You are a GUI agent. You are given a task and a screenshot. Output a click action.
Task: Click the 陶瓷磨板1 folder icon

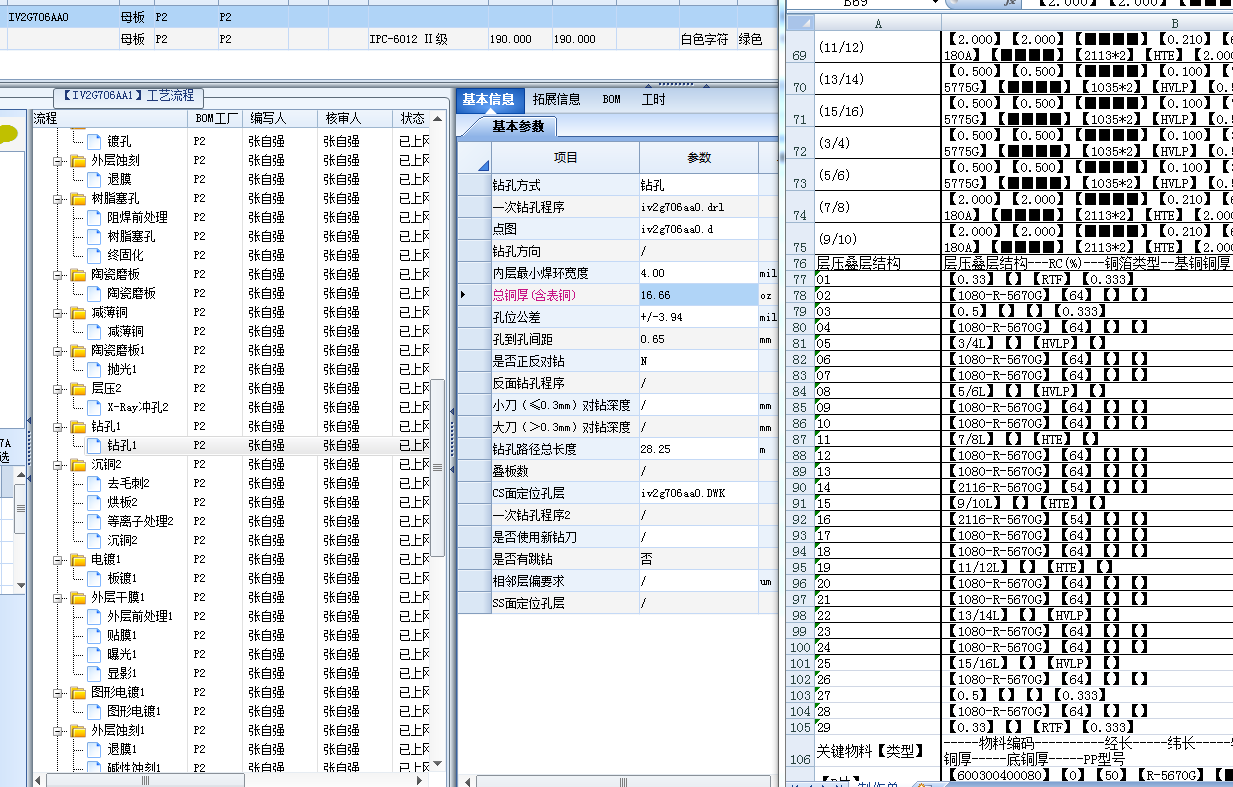tap(78, 350)
